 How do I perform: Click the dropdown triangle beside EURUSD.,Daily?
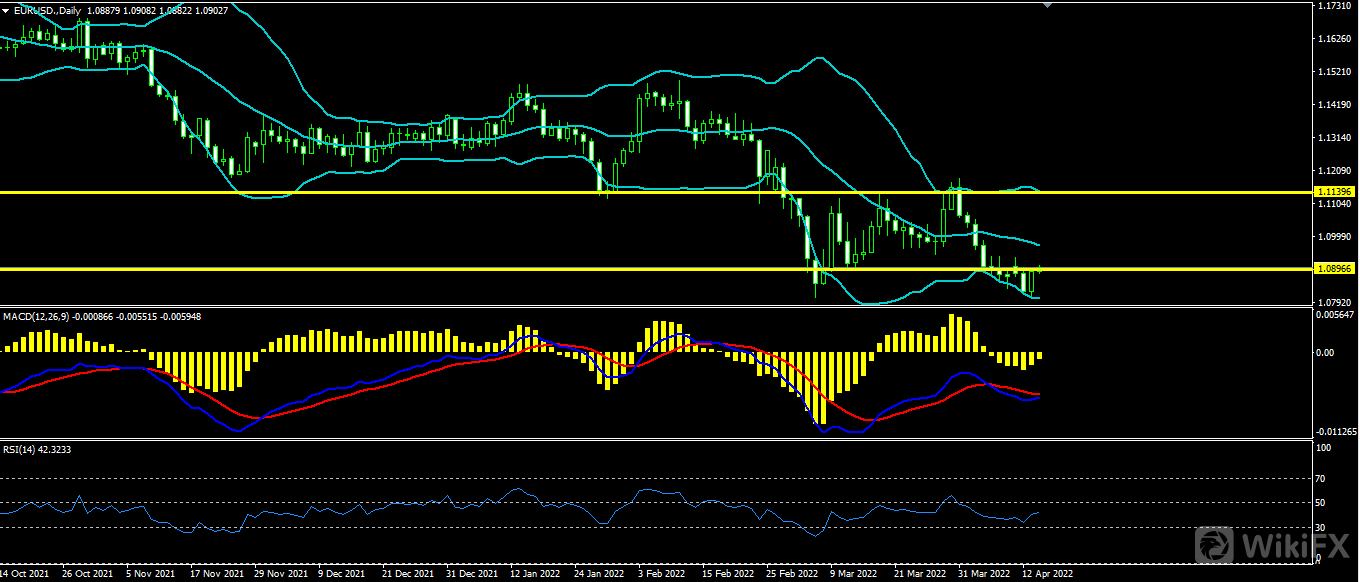click(x=6, y=9)
